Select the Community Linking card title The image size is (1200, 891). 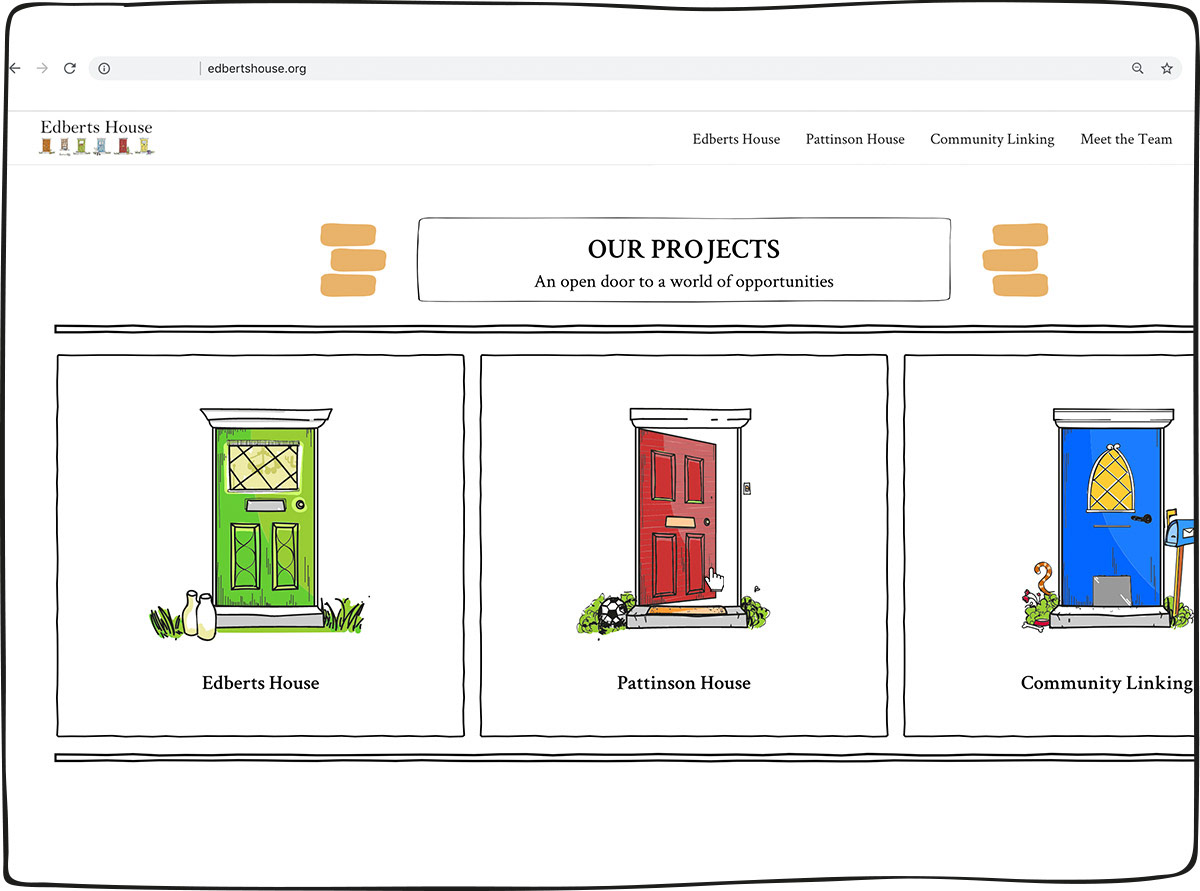click(x=1107, y=683)
